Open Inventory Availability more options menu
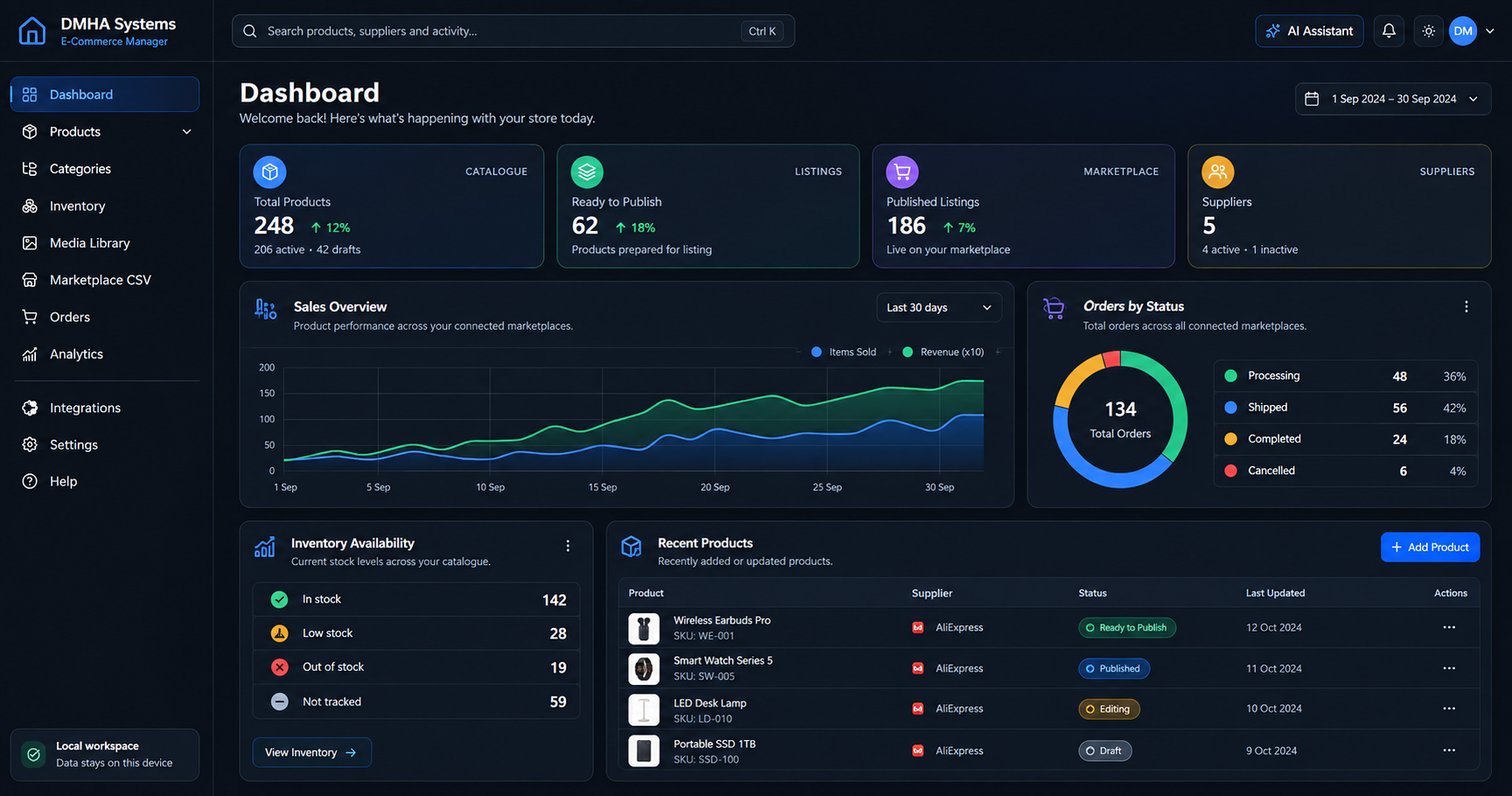The width and height of the screenshot is (1512, 796). (x=568, y=546)
